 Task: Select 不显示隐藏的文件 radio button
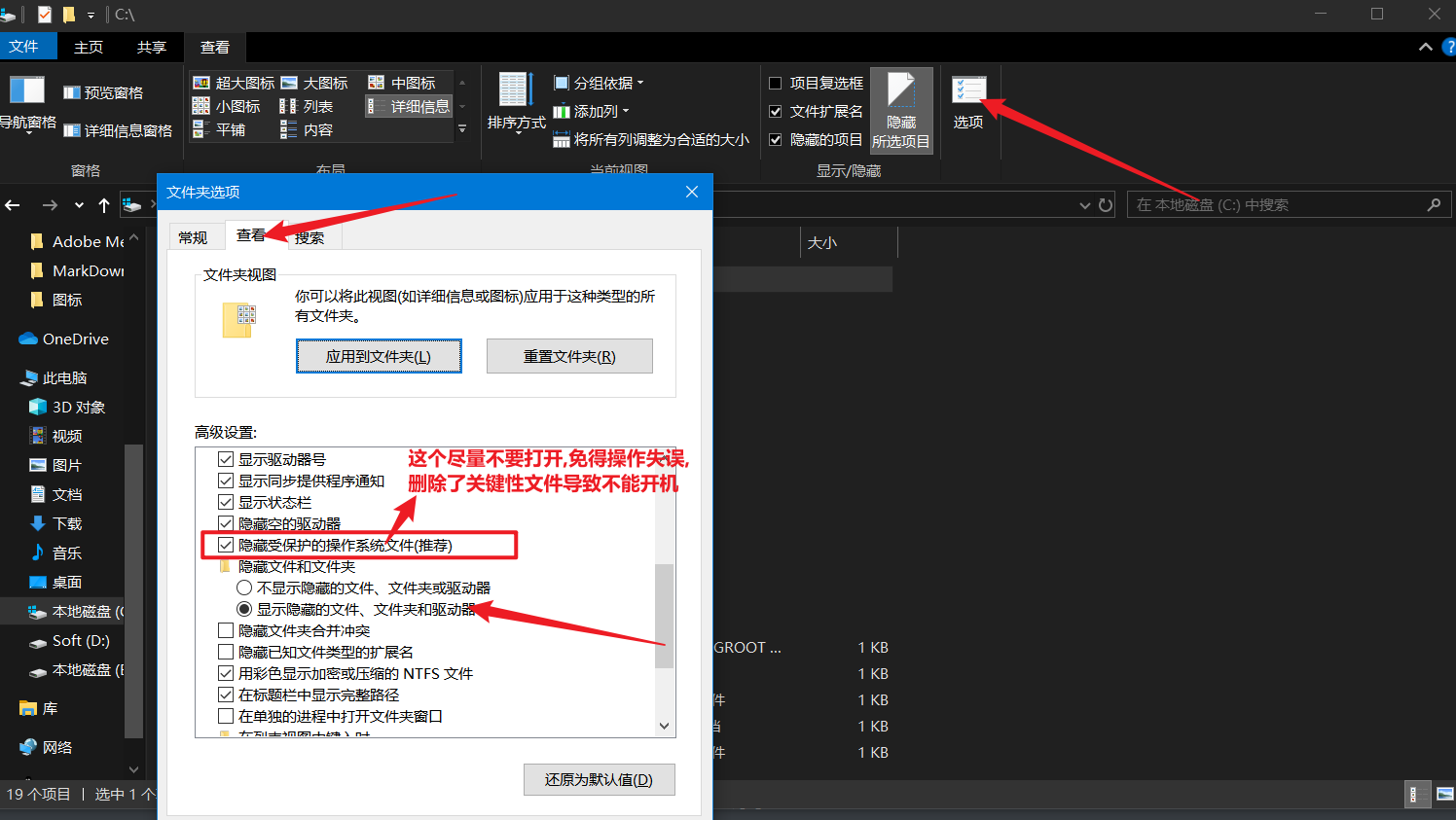(x=245, y=588)
